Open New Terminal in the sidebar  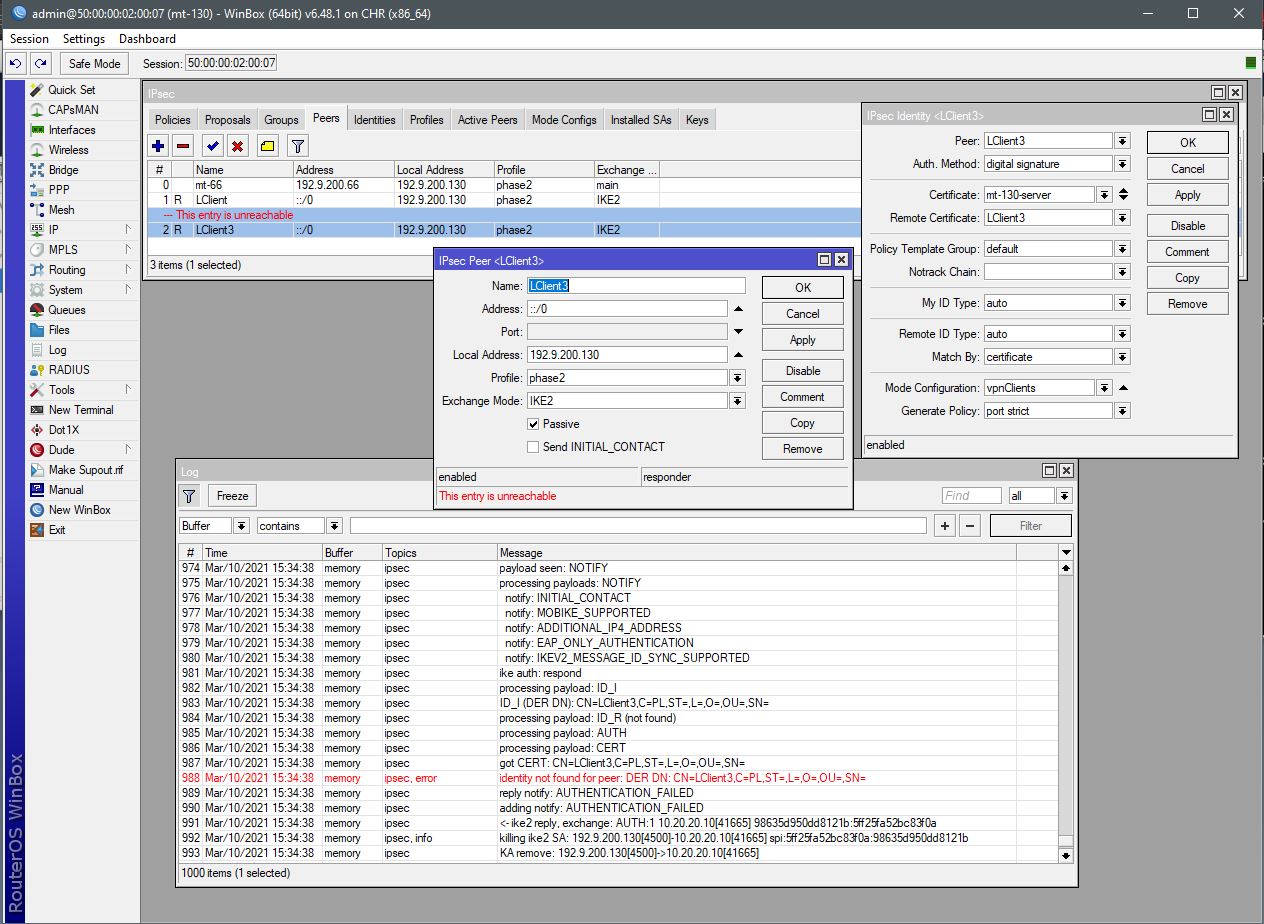(x=81, y=410)
